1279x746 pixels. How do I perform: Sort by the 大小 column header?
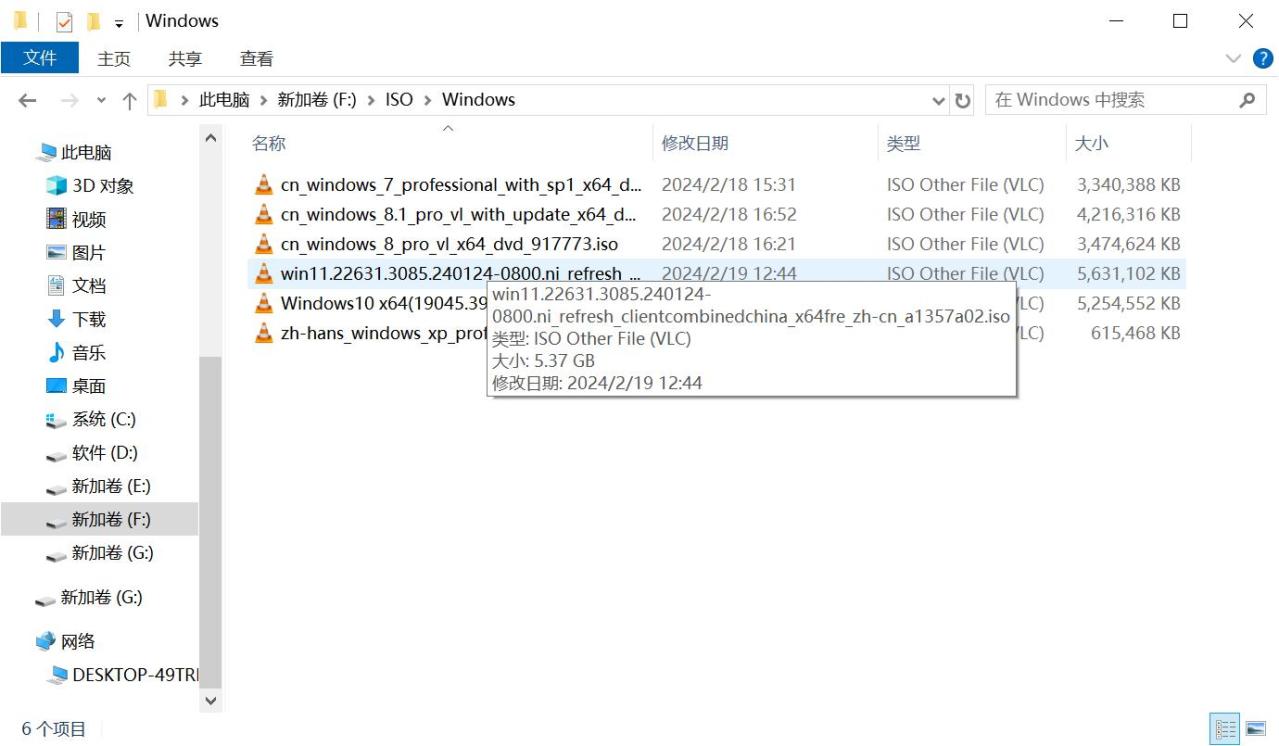click(x=1091, y=143)
